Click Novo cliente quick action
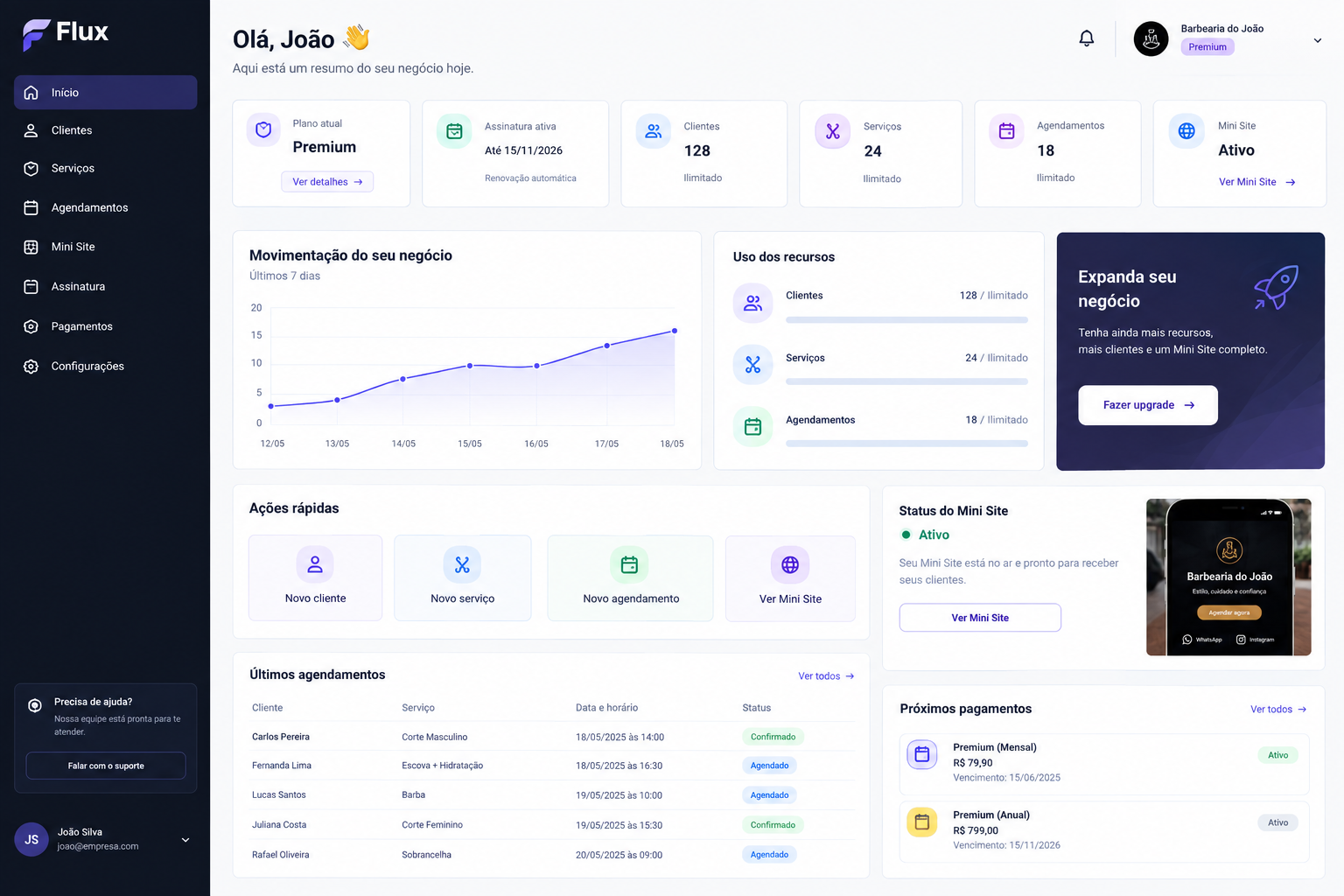 (315, 578)
